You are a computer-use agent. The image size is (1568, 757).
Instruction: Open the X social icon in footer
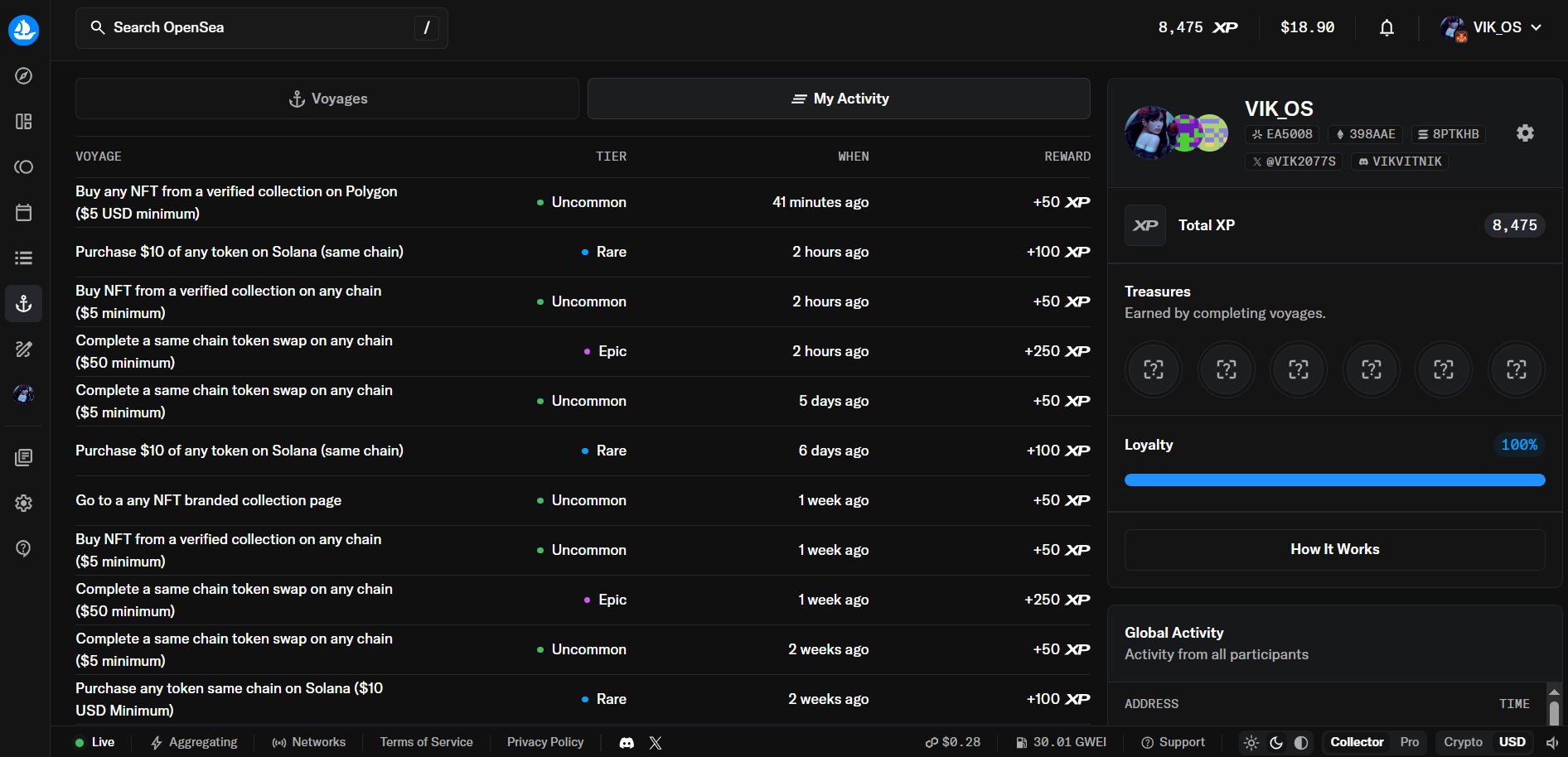click(656, 743)
